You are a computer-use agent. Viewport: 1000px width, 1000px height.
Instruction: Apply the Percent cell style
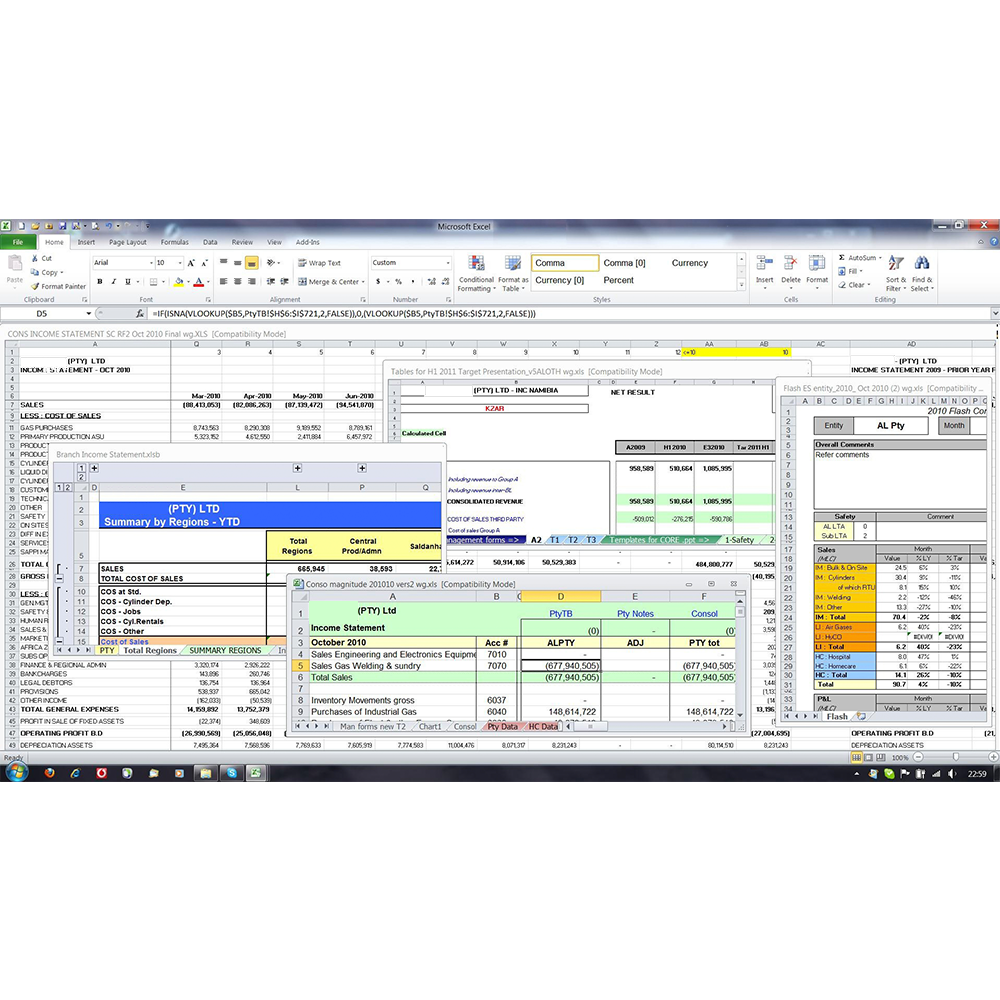point(619,280)
